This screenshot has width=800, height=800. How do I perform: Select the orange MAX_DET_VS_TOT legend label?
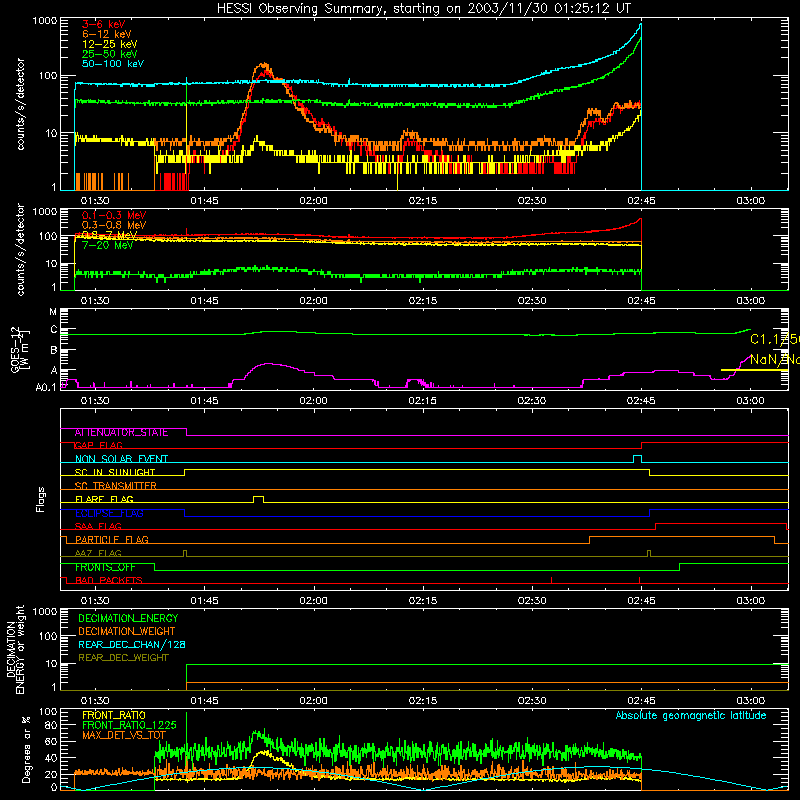(x=124, y=736)
